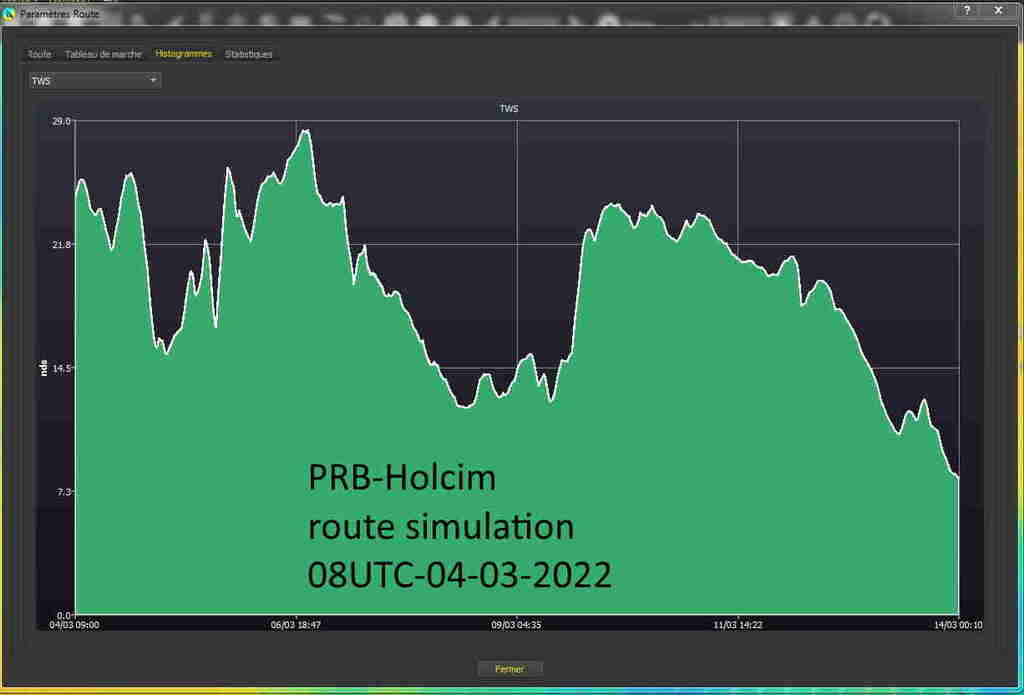Image resolution: width=1024 pixels, height=695 pixels.
Task: Click the 14.5 y-axis label
Action: point(61,368)
